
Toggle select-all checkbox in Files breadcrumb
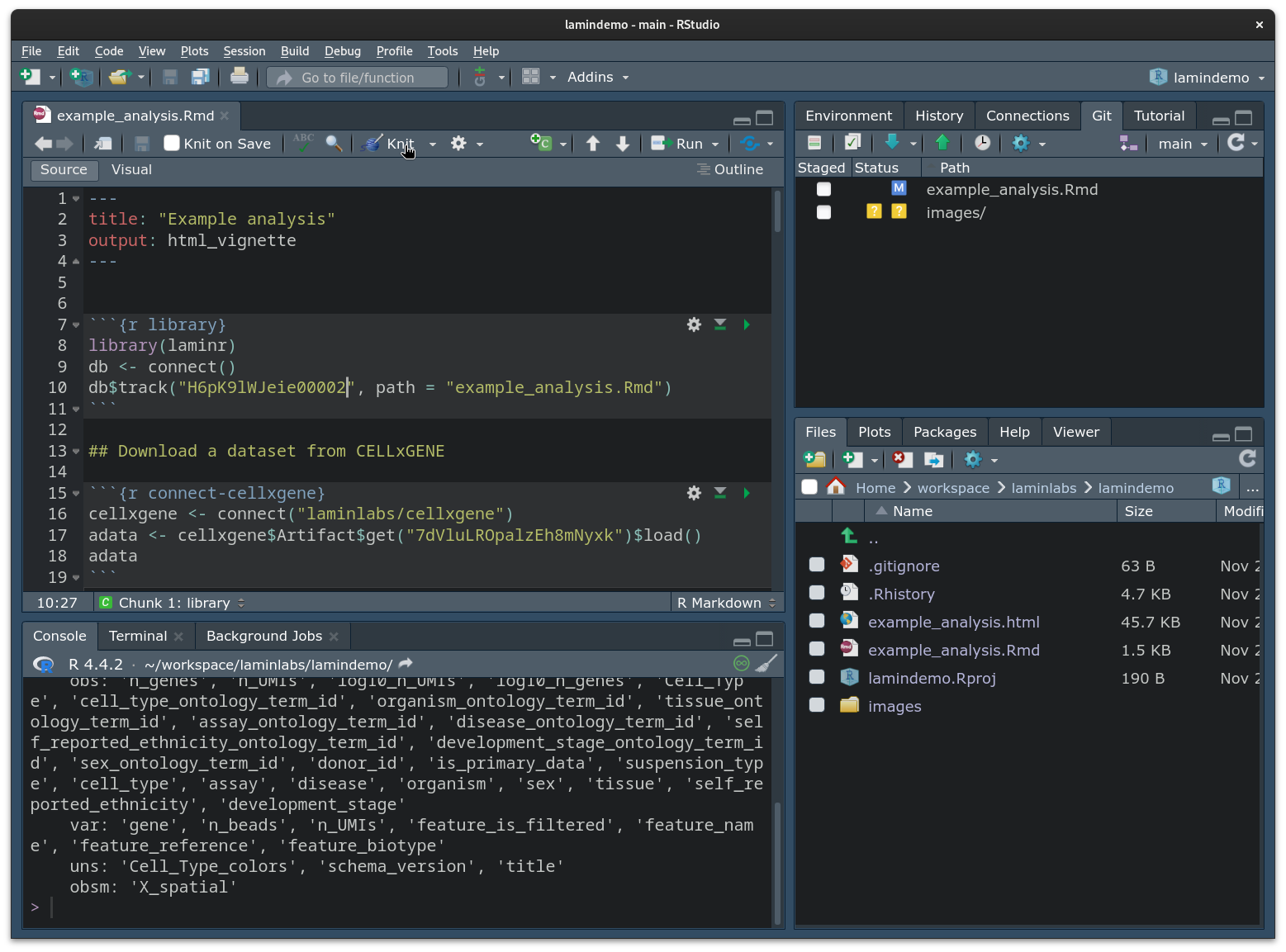coord(809,487)
